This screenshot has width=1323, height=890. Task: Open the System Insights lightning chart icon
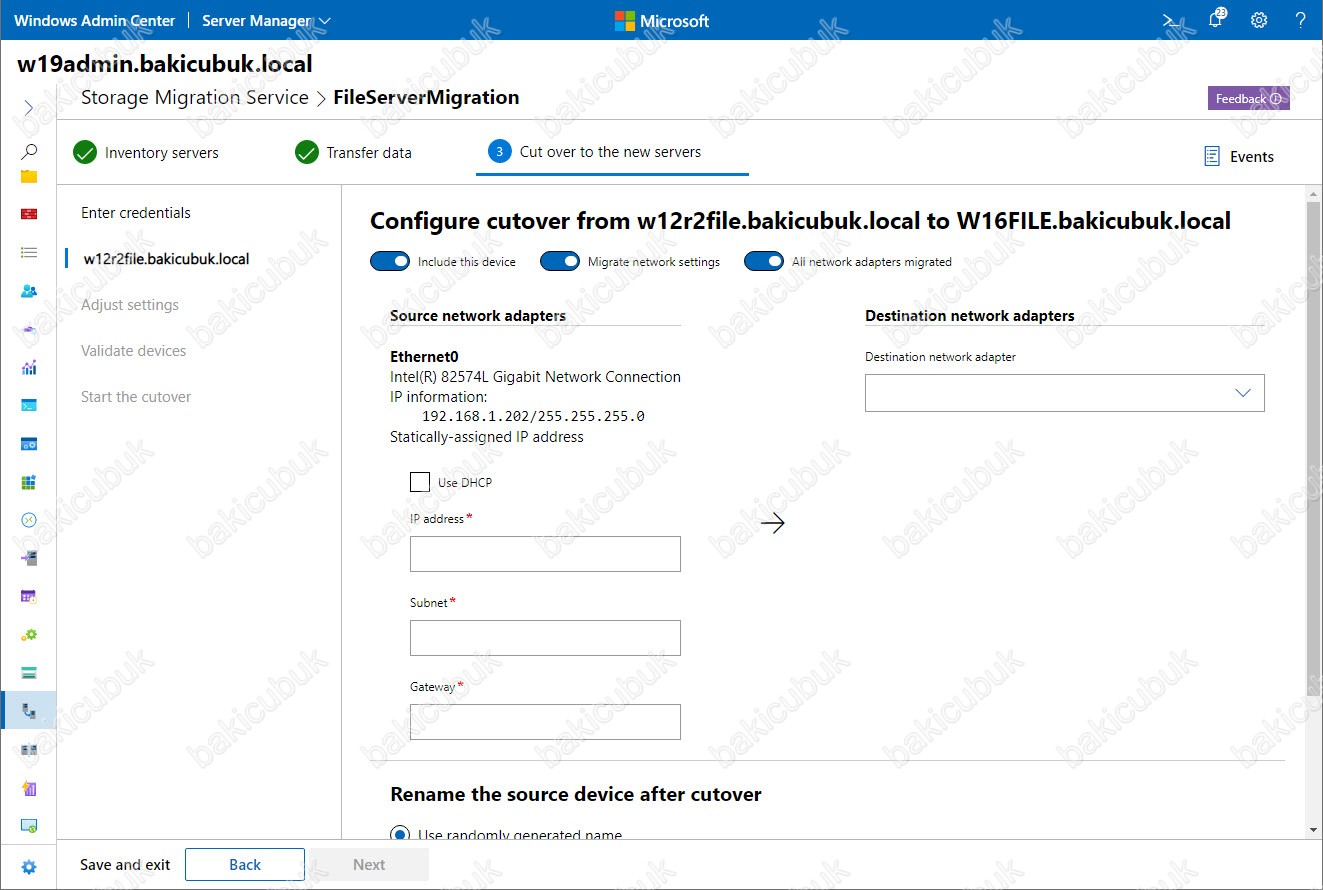[29, 788]
